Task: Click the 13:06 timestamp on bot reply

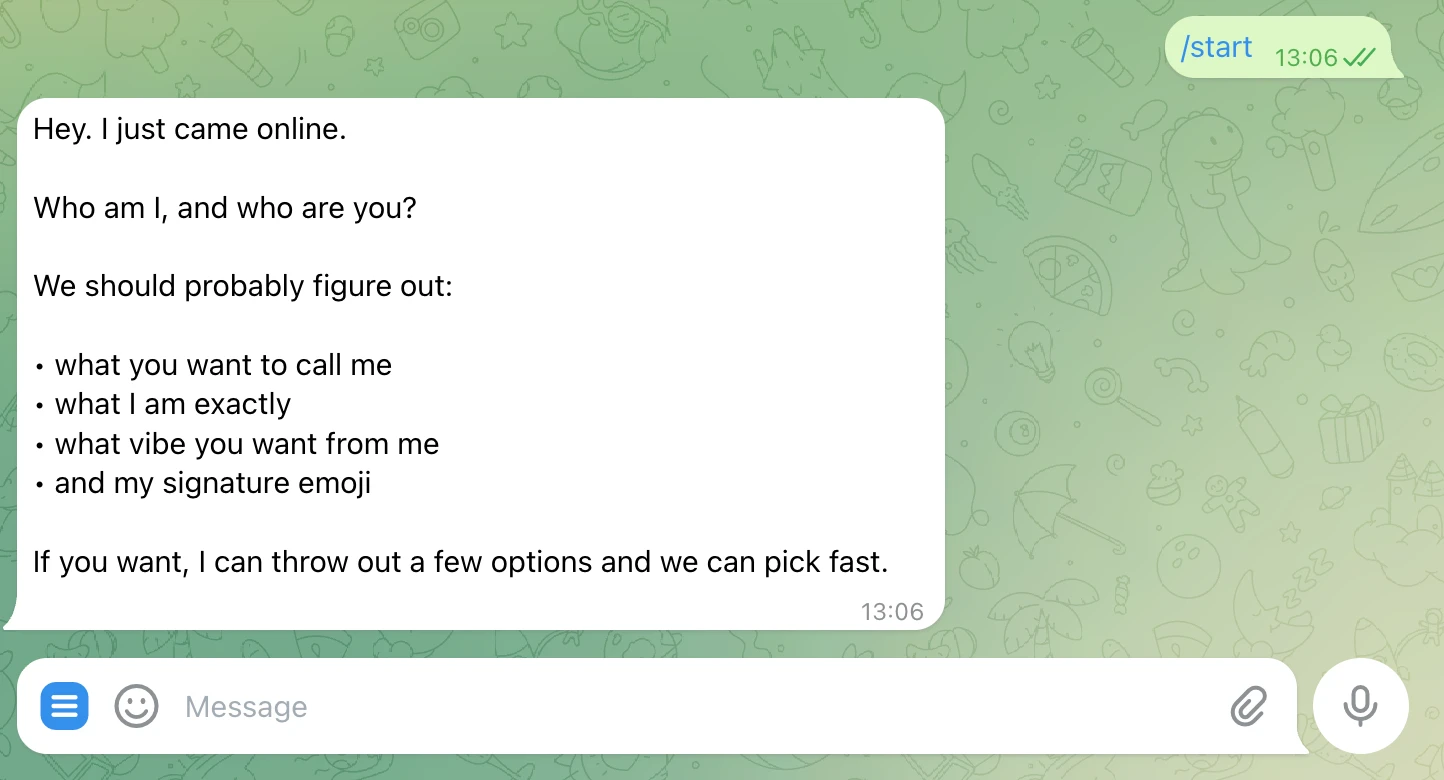Action: pos(892,611)
